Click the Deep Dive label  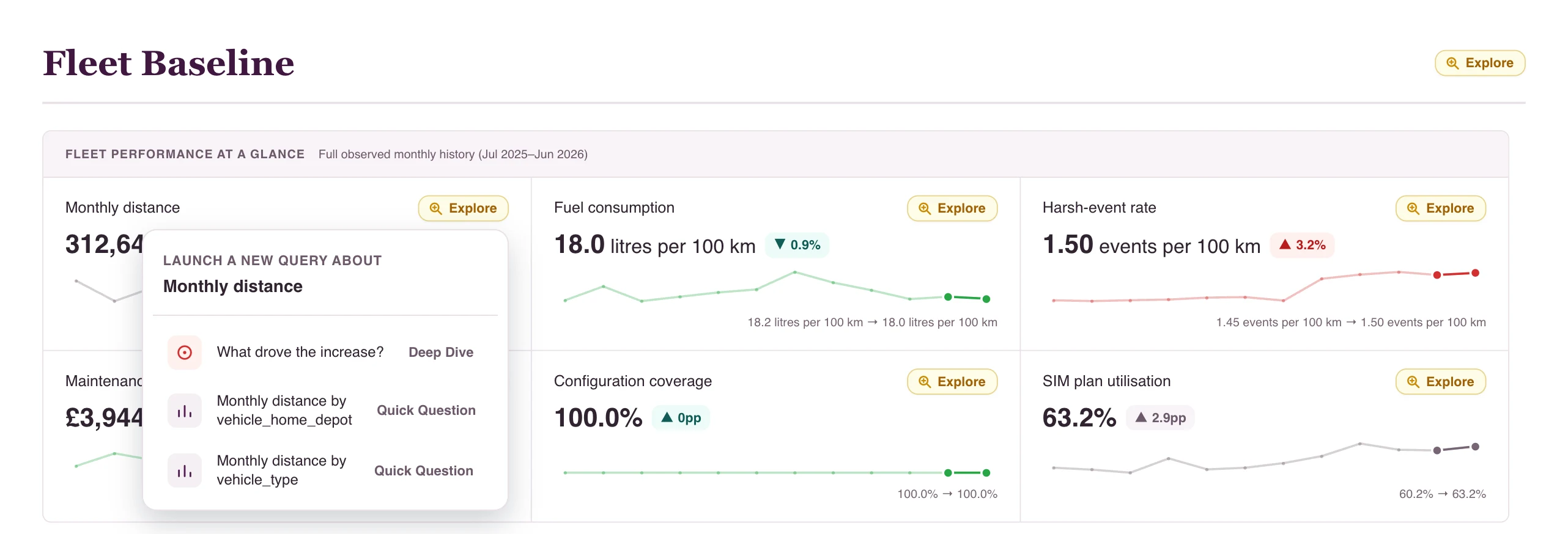point(441,353)
